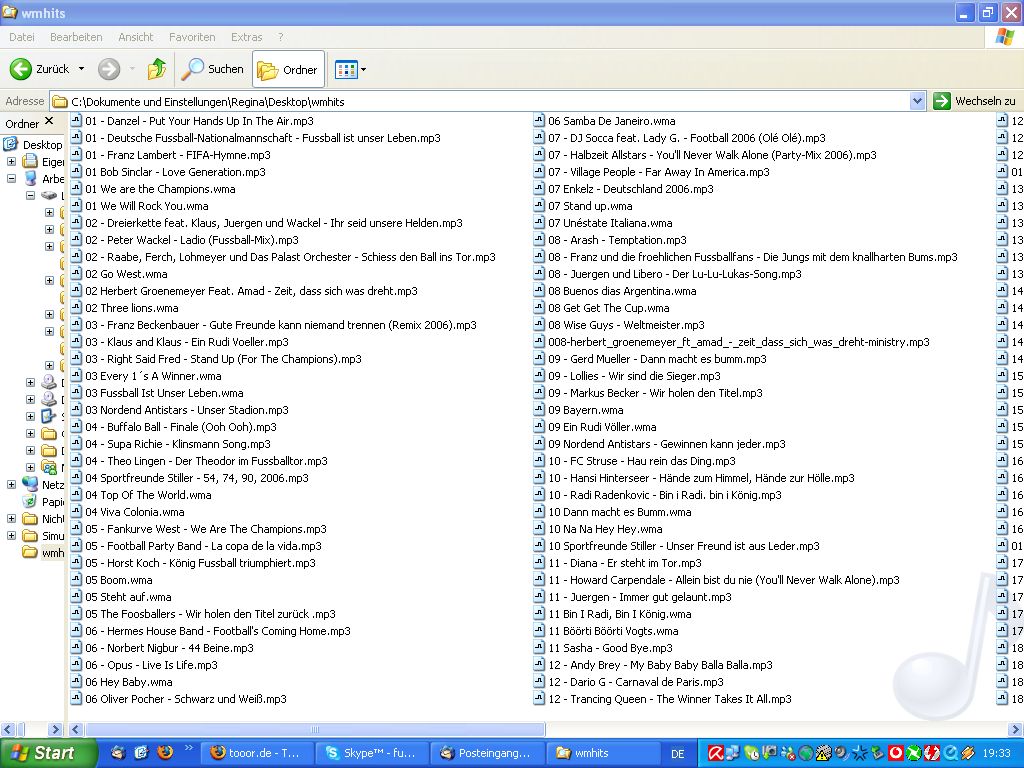
Task: Click the green Wechseln zu arrow
Action: [942, 101]
